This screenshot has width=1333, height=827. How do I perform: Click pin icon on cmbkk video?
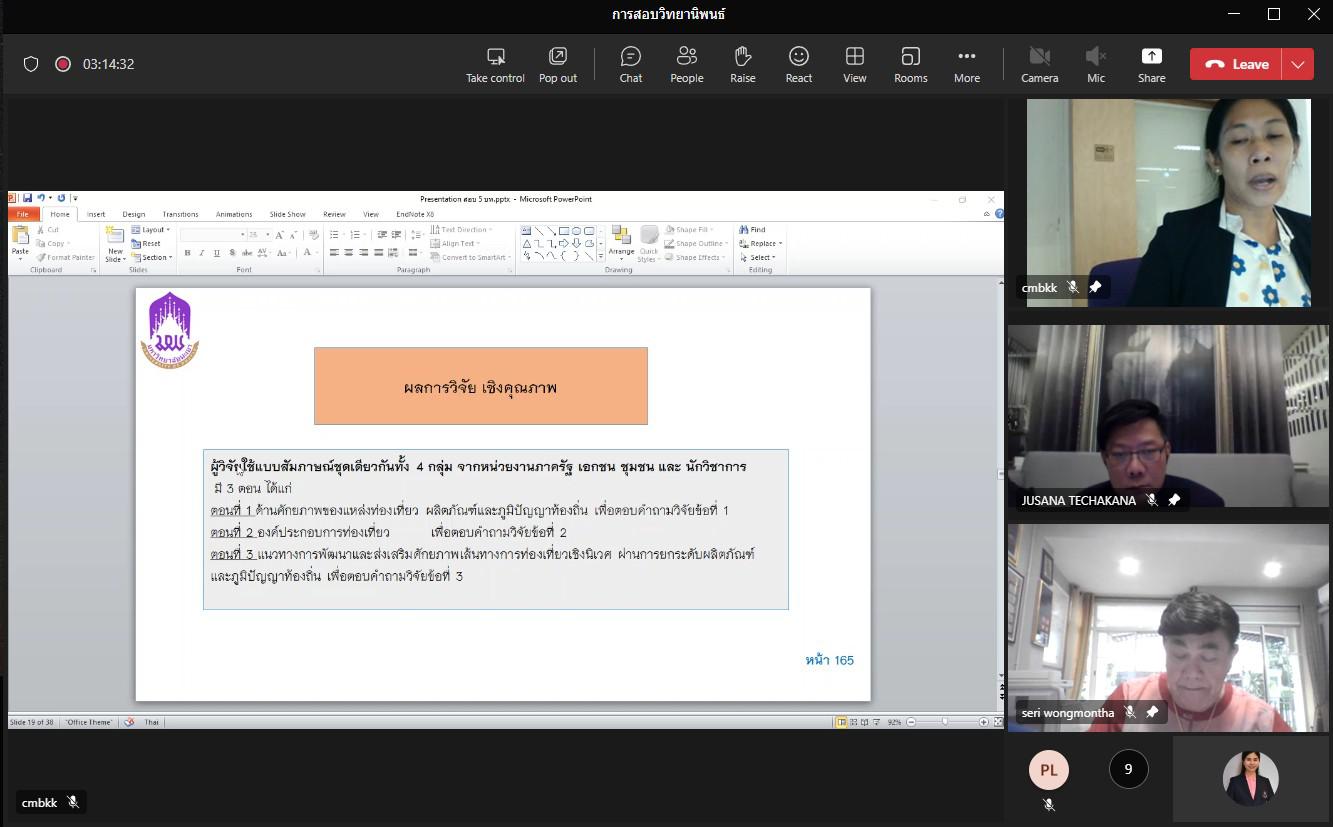(1095, 287)
